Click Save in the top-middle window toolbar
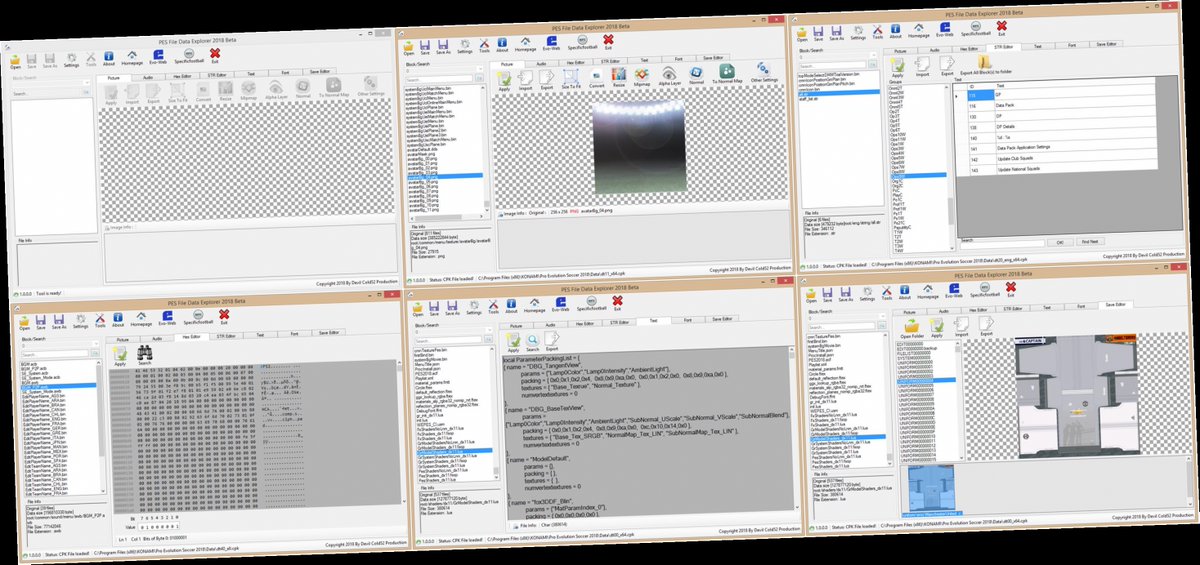The image size is (1200, 565). coord(426,47)
